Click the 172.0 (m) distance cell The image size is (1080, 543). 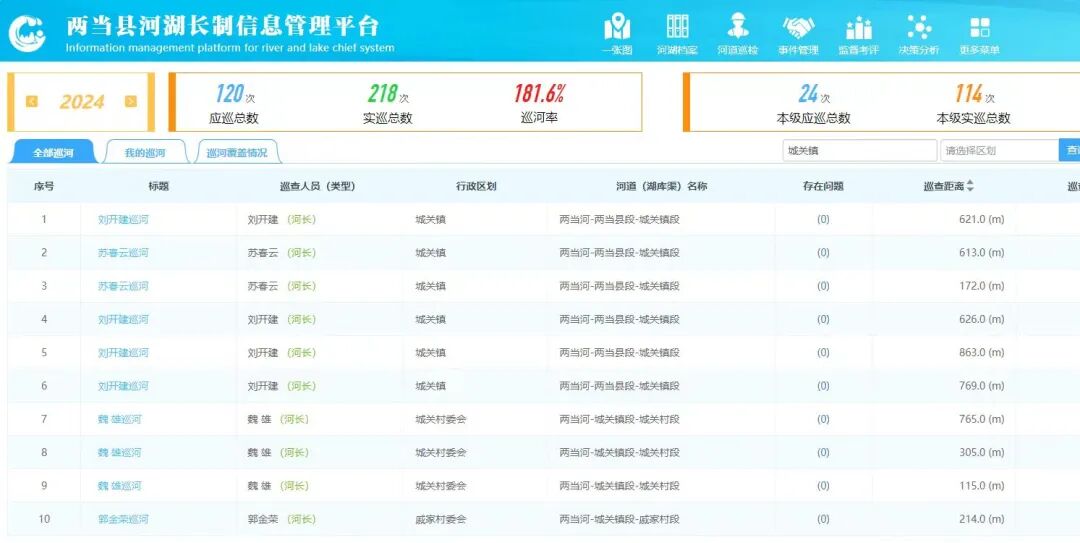point(982,286)
